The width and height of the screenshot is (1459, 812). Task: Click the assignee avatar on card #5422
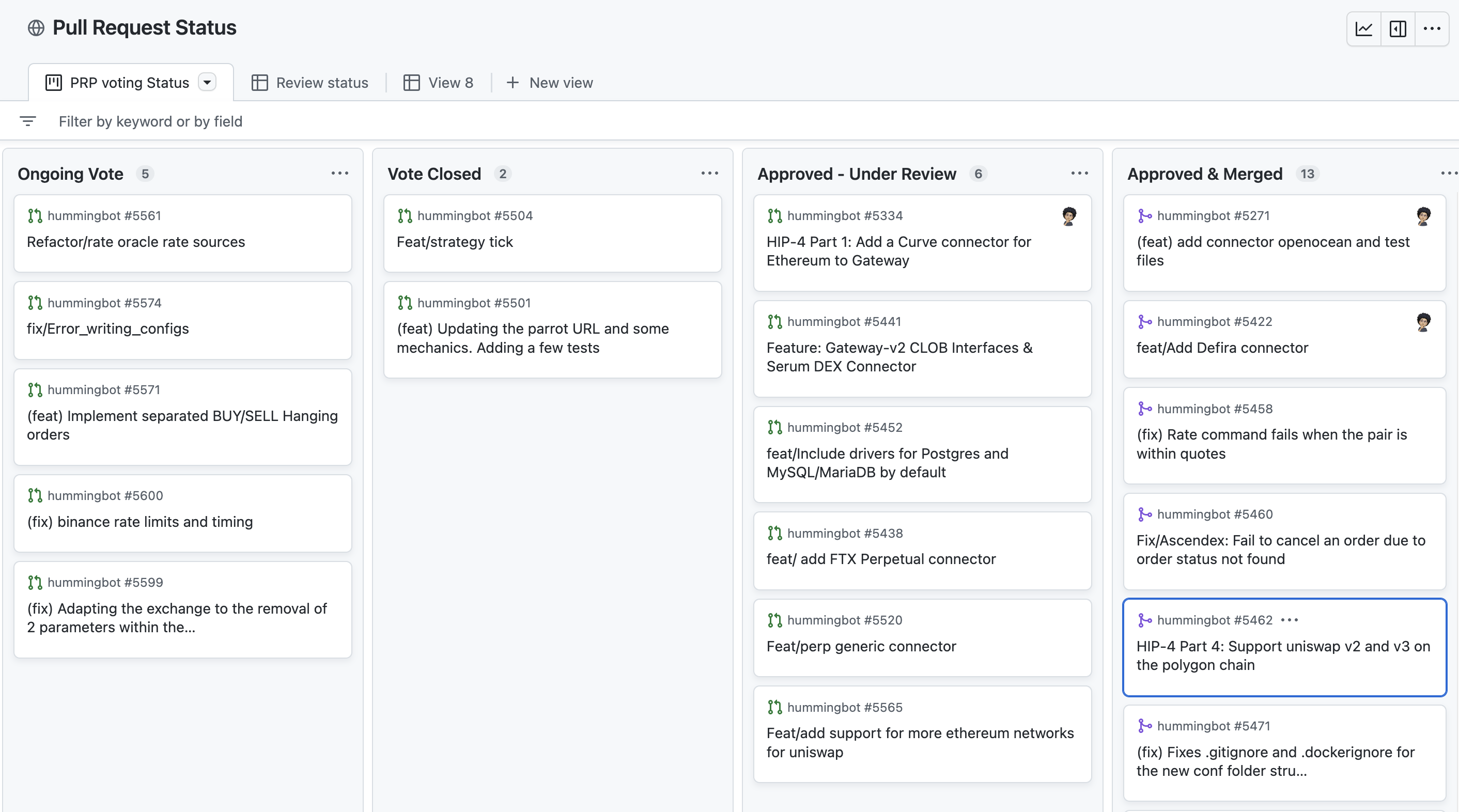click(1423, 322)
